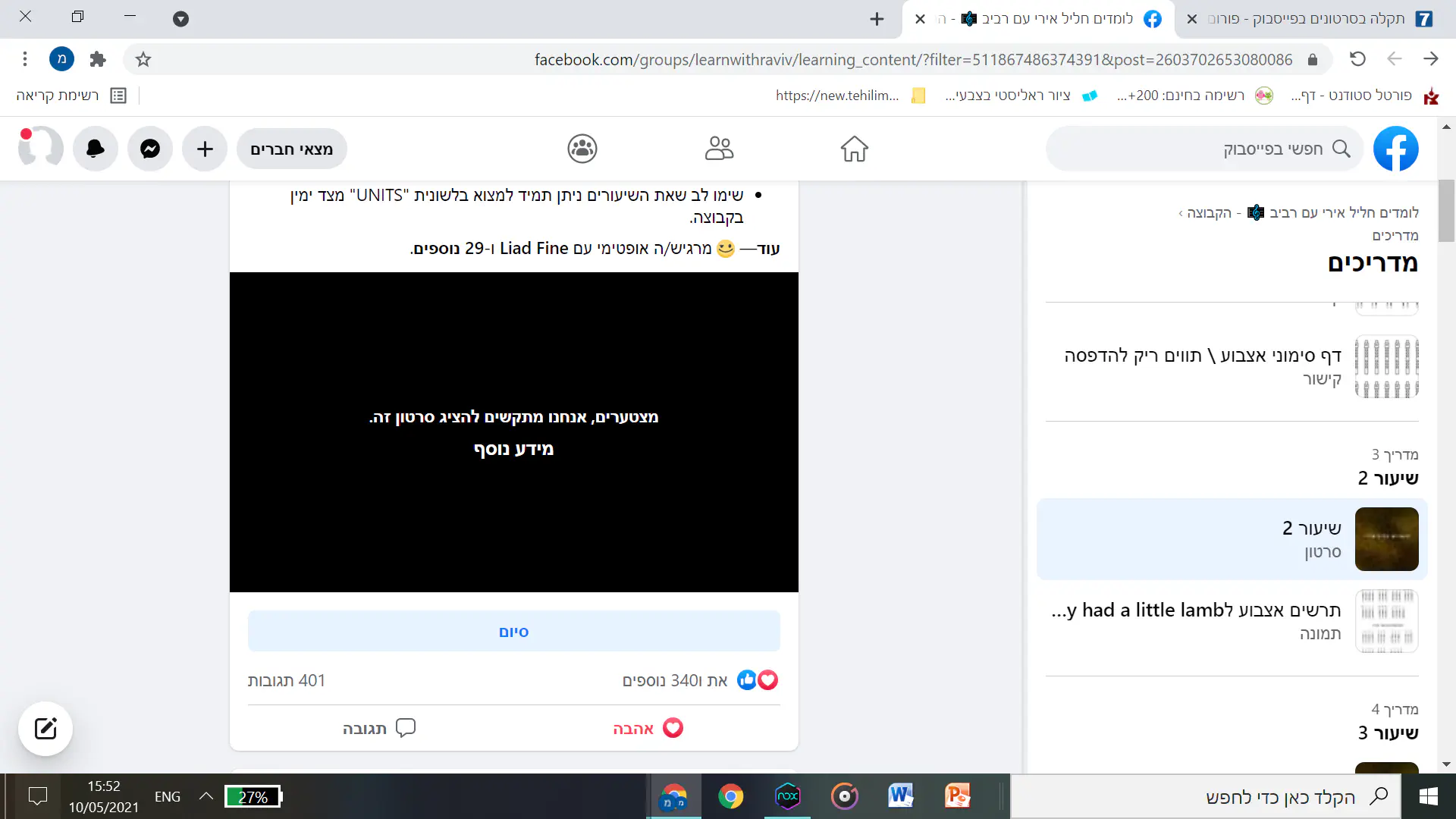
Task: Click the create plus button
Action: point(205,149)
